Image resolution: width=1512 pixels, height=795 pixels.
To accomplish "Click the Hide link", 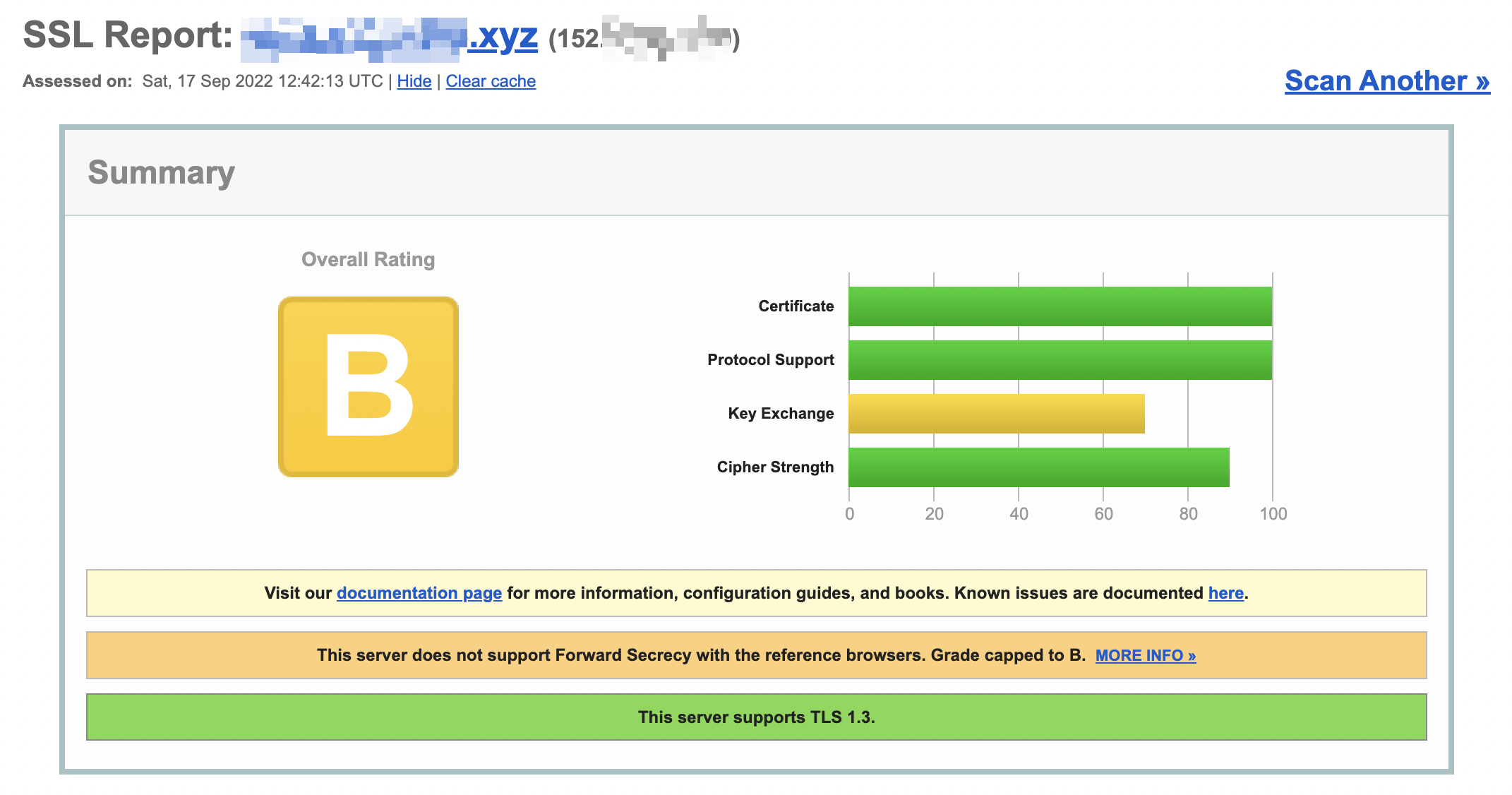I will pos(414,81).
